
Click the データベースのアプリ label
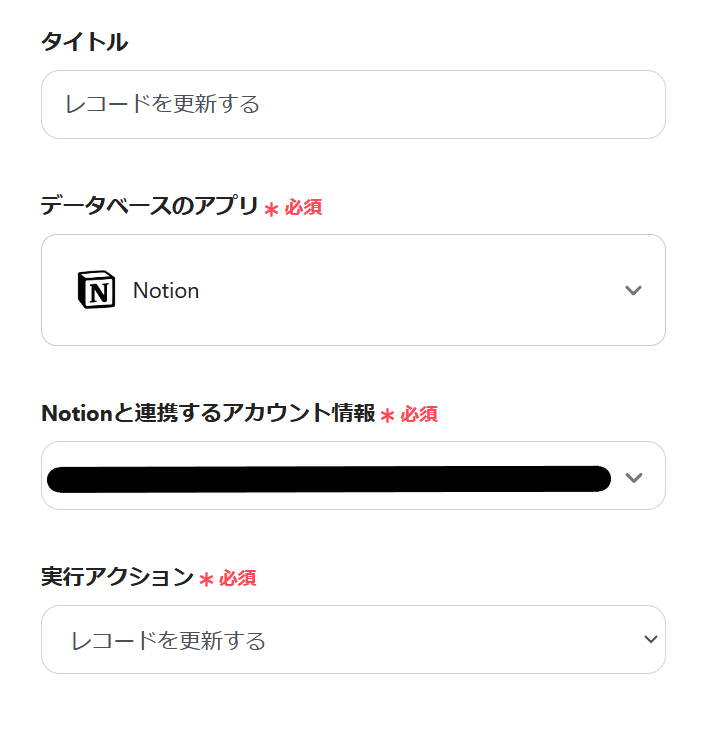pos(150,206)
